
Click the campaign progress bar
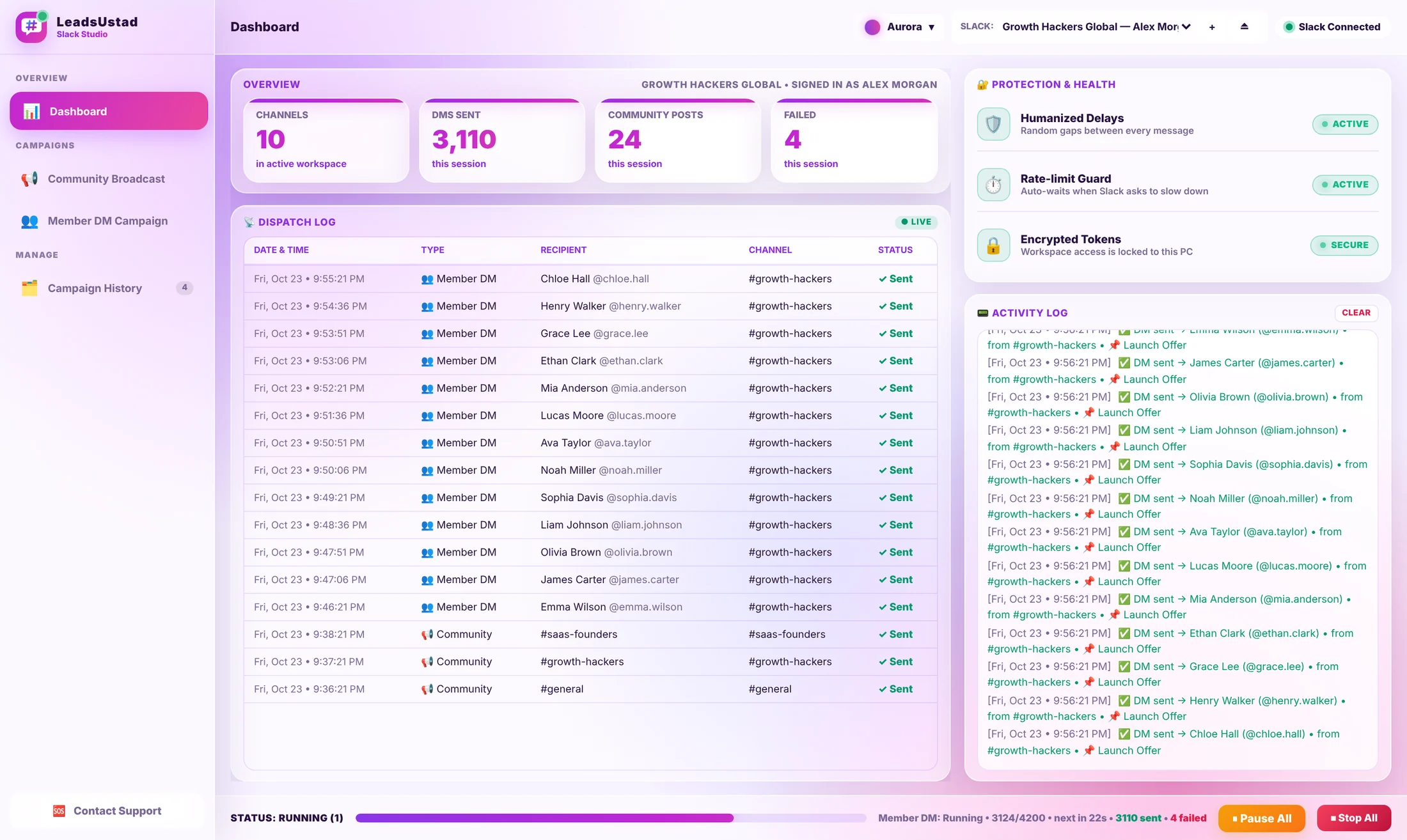(x=611, y=818)
